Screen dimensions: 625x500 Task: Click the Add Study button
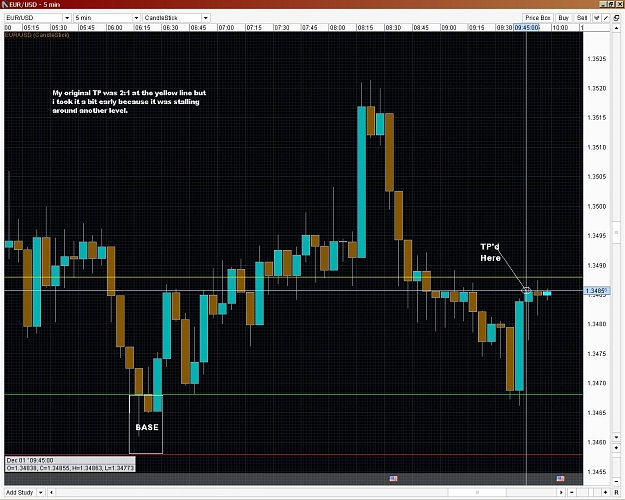point(20,492)
